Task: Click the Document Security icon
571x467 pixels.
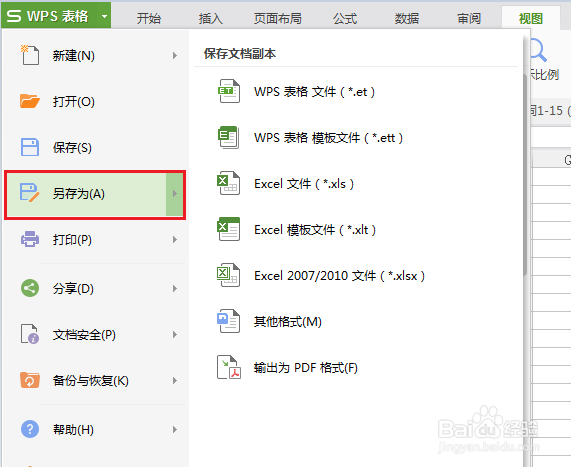Action: click(29, 334)
